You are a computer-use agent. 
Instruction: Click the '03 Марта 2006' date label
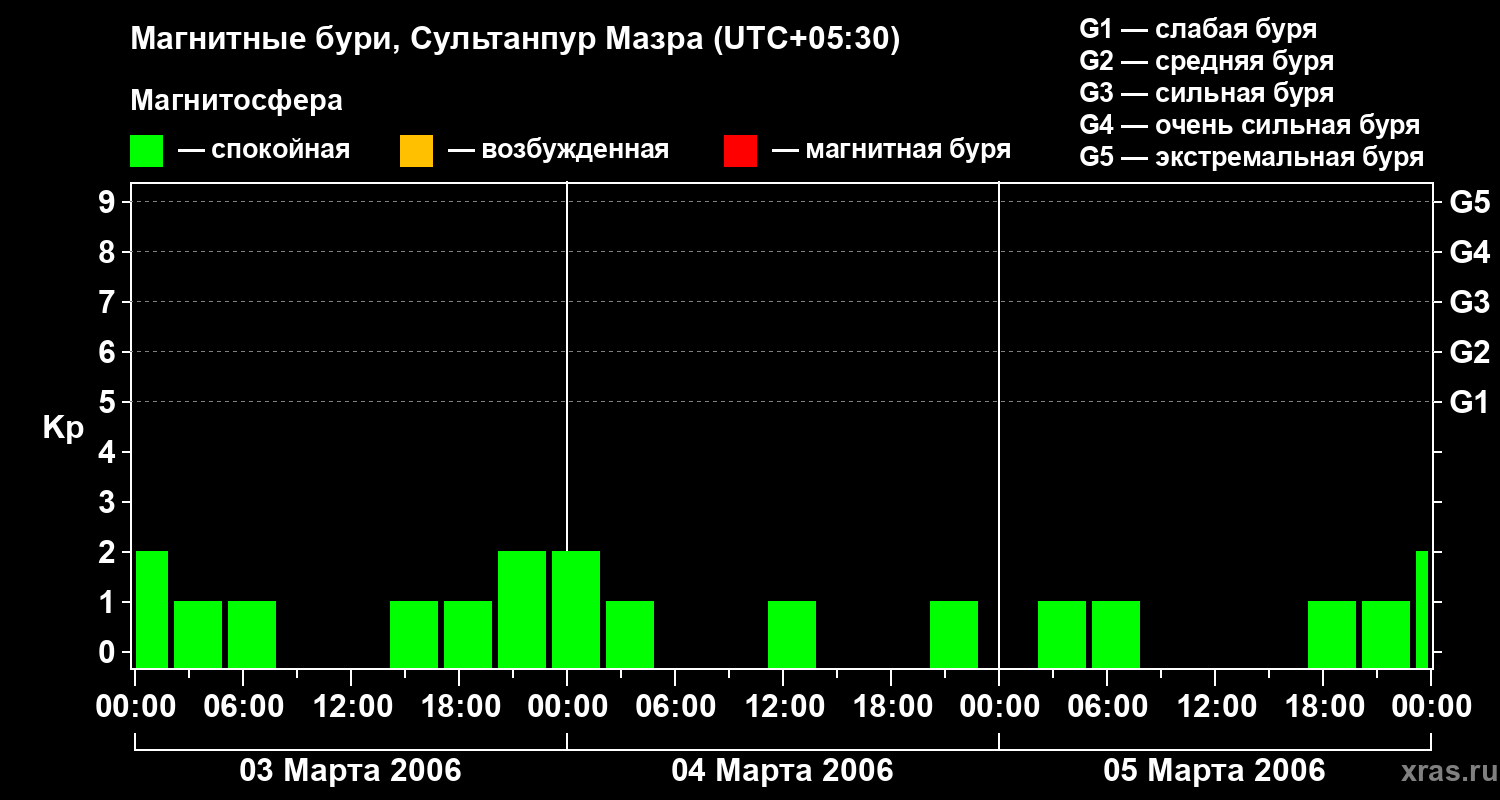click(x=350, y=770)
